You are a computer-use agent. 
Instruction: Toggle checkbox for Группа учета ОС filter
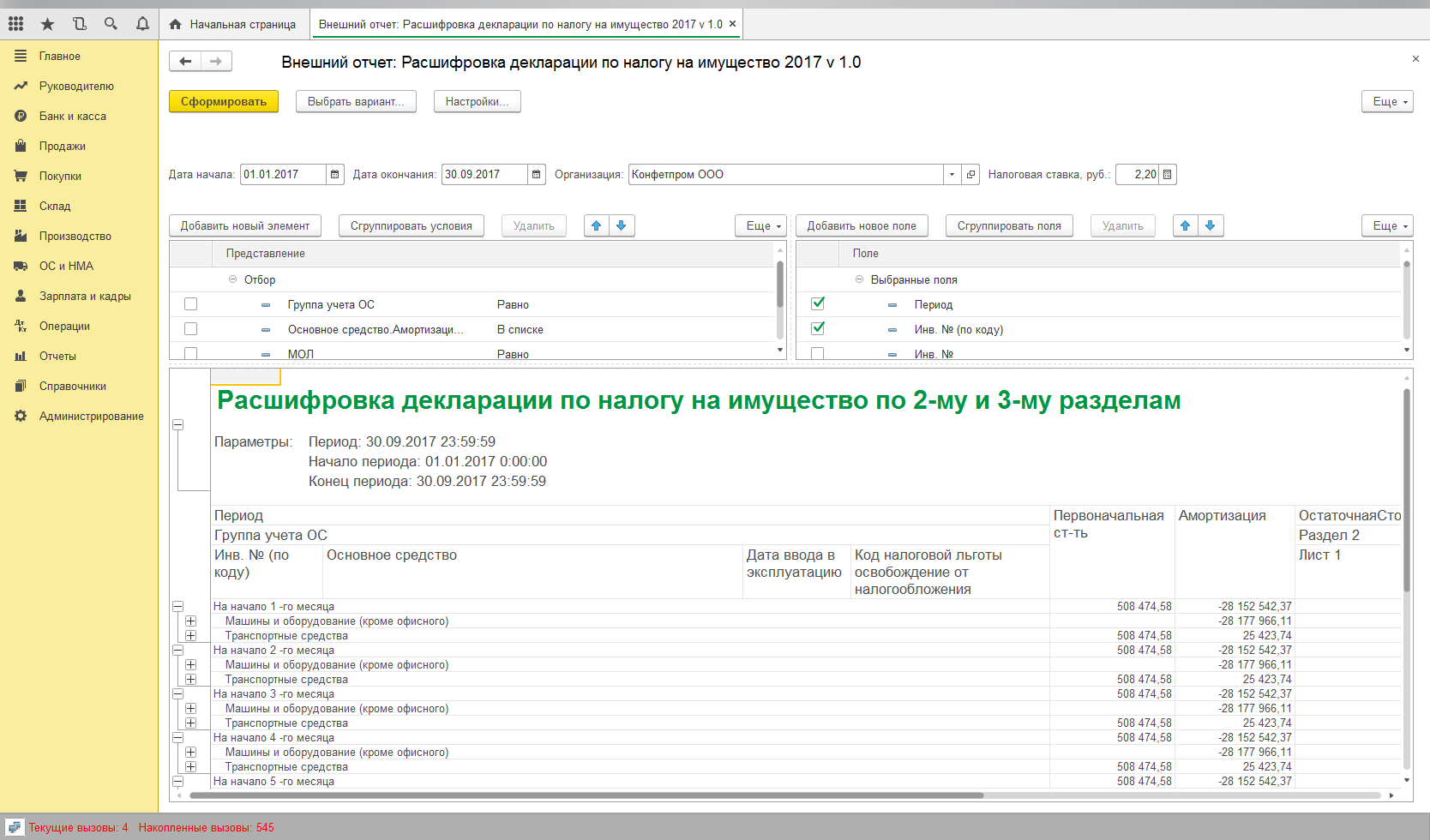coord(190,304)
